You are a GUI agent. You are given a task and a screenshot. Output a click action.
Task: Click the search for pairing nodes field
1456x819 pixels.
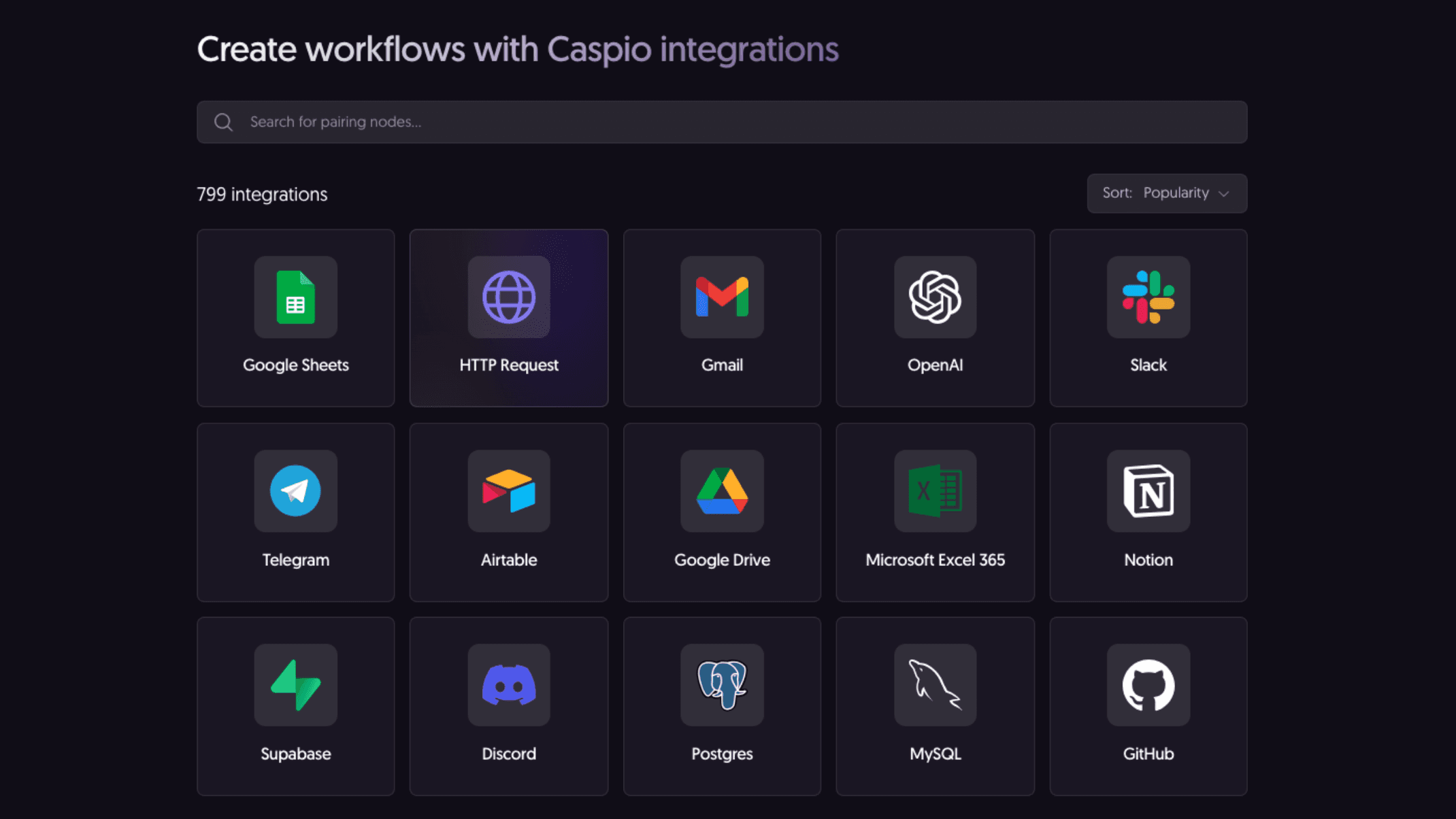click(x=612, y=122)
